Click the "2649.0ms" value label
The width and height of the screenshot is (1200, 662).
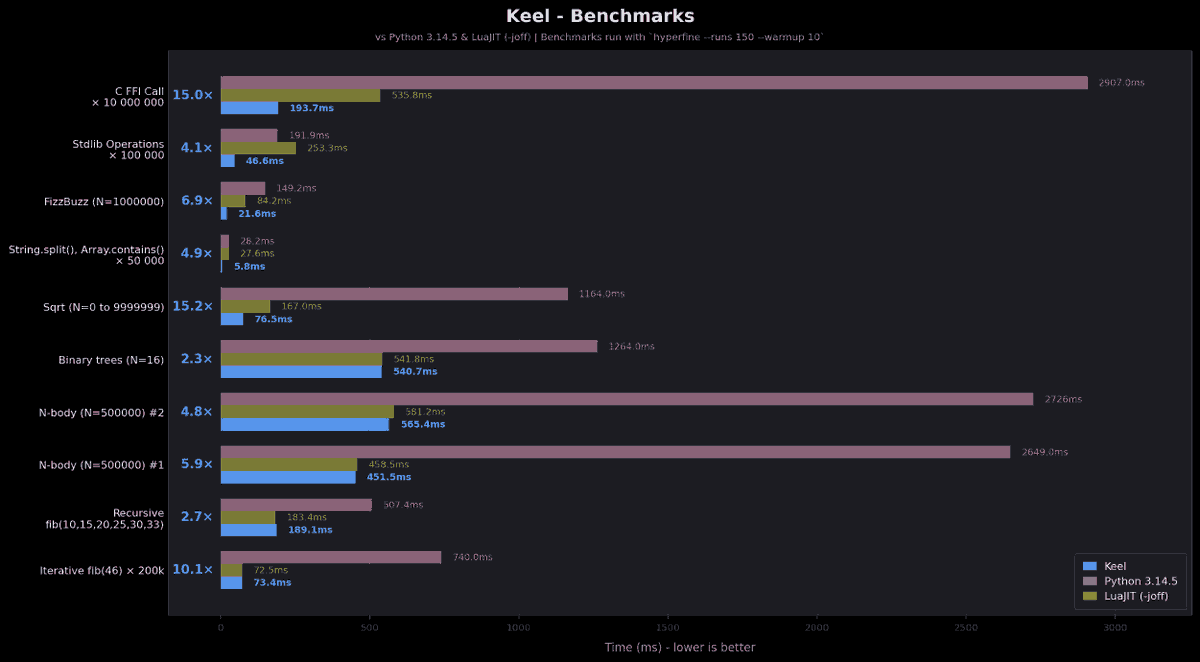[x=1044, y=452]
